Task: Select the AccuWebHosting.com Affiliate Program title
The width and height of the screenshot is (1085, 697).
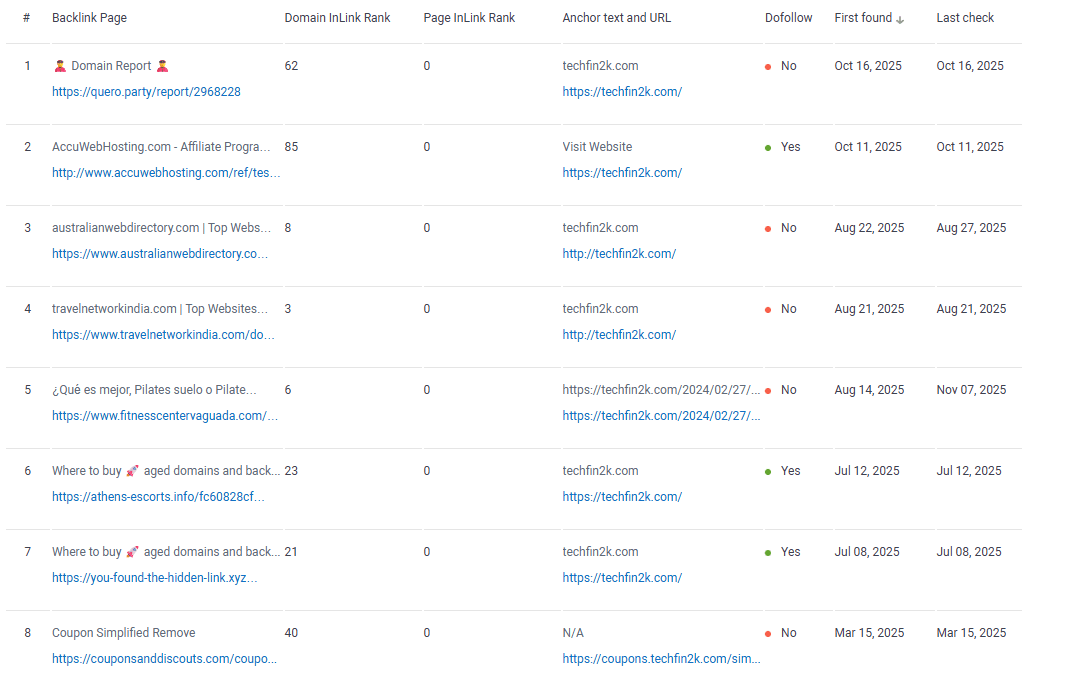Action: pos(161,147)
